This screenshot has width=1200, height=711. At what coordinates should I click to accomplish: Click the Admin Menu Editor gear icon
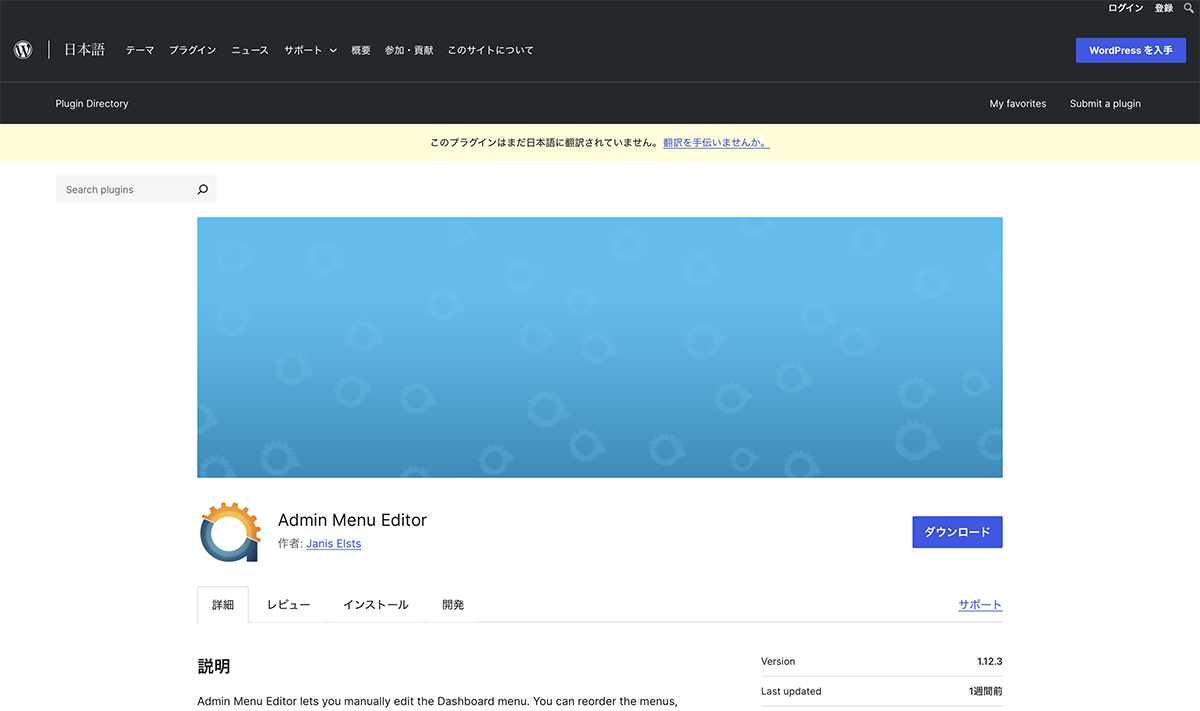coord(230,532)
